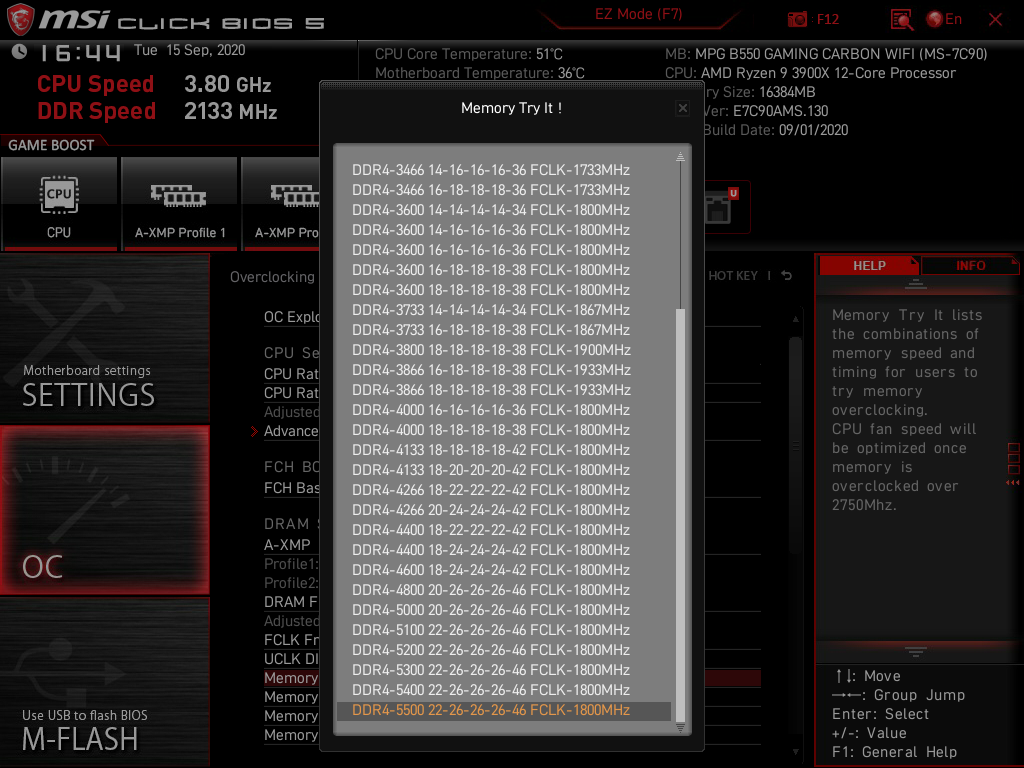The height and width of the screenshot is (768, 1024).
Task: Select DDR4-5300 22-26-26-26-46 FCLK-1800MHz
Action: (x=491, y=669)
